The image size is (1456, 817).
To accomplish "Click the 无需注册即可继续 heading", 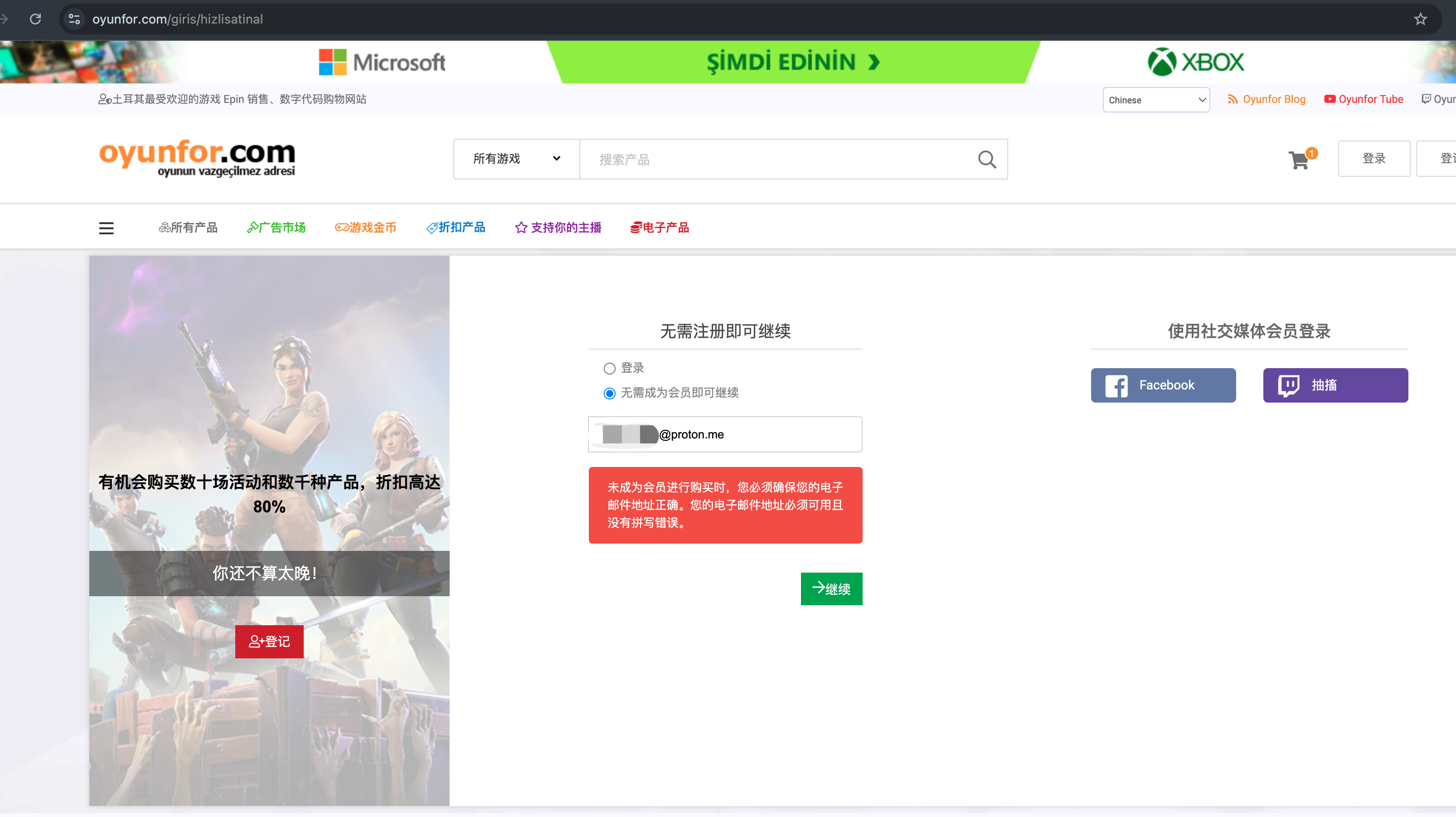I will coord(725,331).
